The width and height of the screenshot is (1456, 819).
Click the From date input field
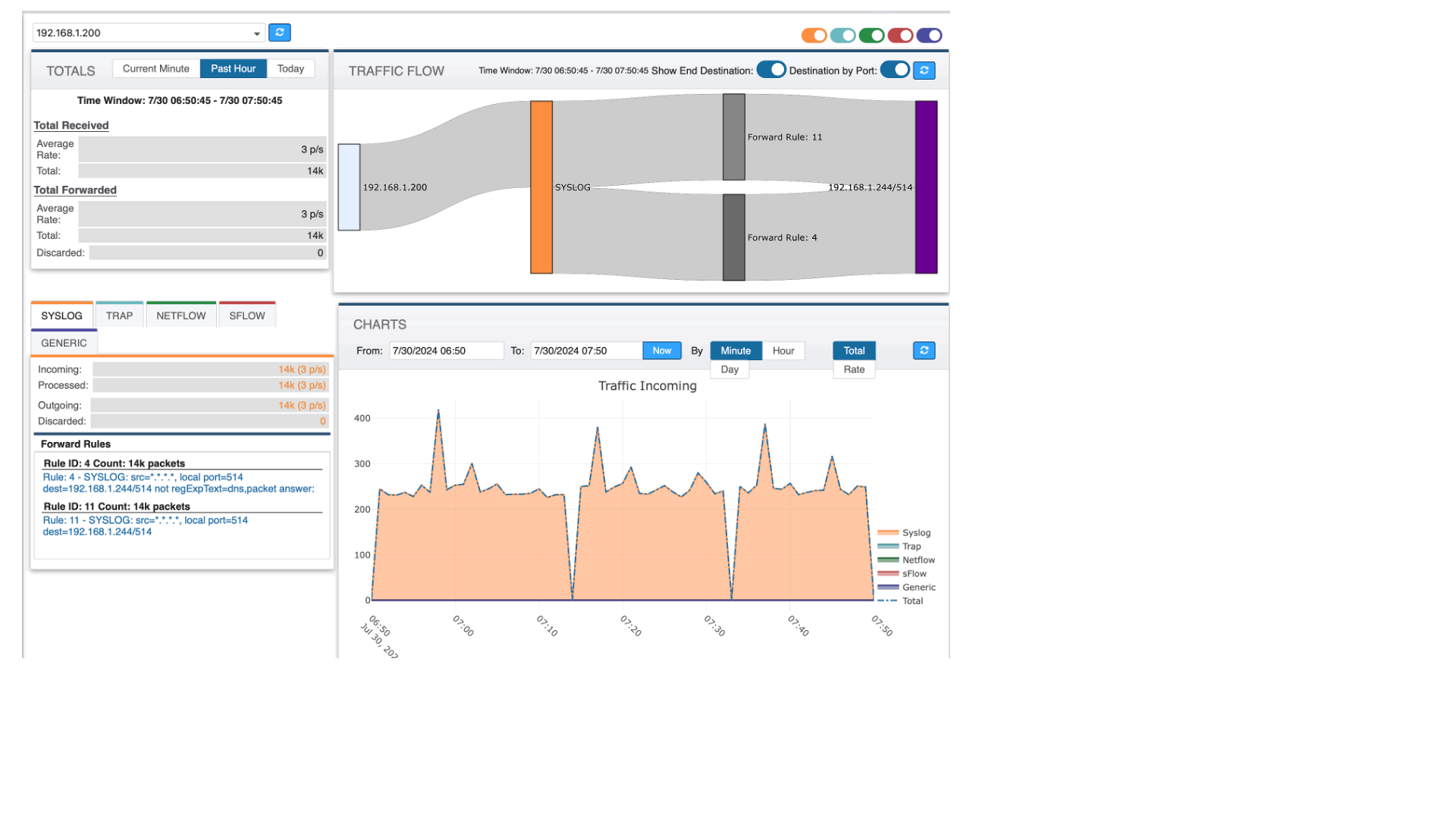coord(446,350)
